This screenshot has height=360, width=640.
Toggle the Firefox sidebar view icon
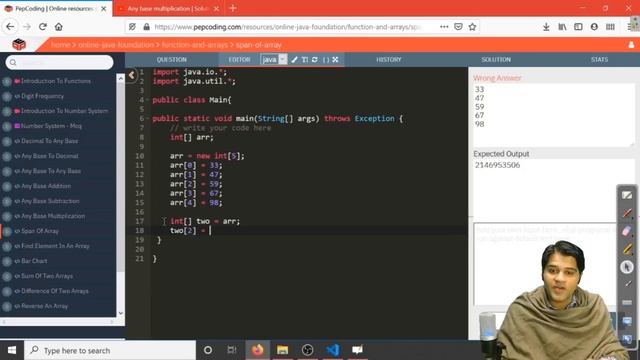point(578,27)
